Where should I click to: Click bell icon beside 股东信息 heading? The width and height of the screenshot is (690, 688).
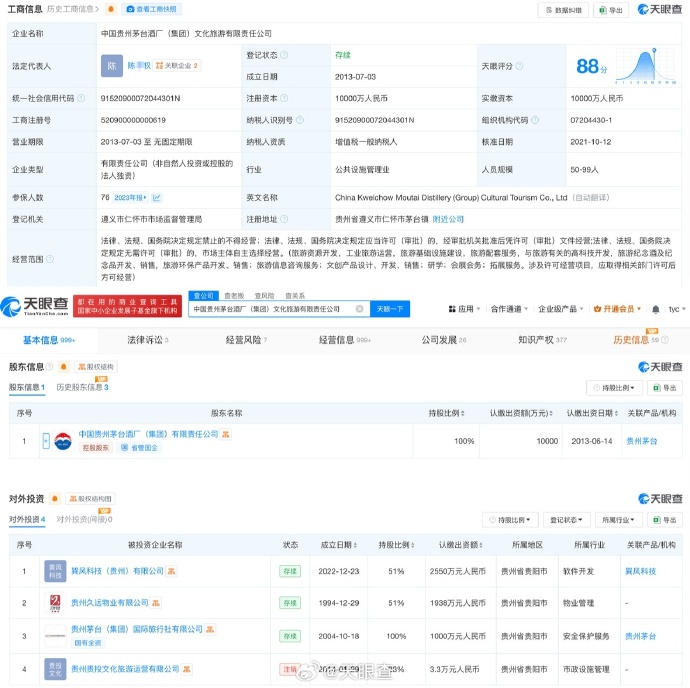click(x=63, y=367)
